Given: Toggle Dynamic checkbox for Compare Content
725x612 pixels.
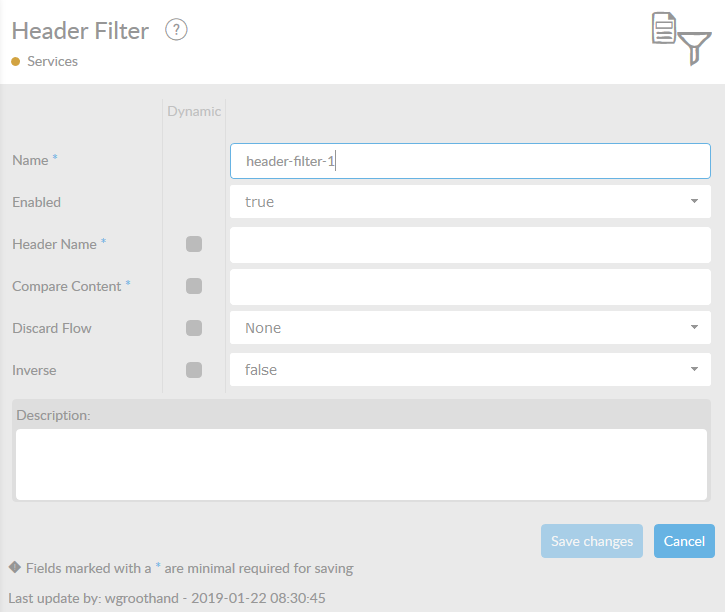Looking at the screenshot, I should [x=194, y=286].
